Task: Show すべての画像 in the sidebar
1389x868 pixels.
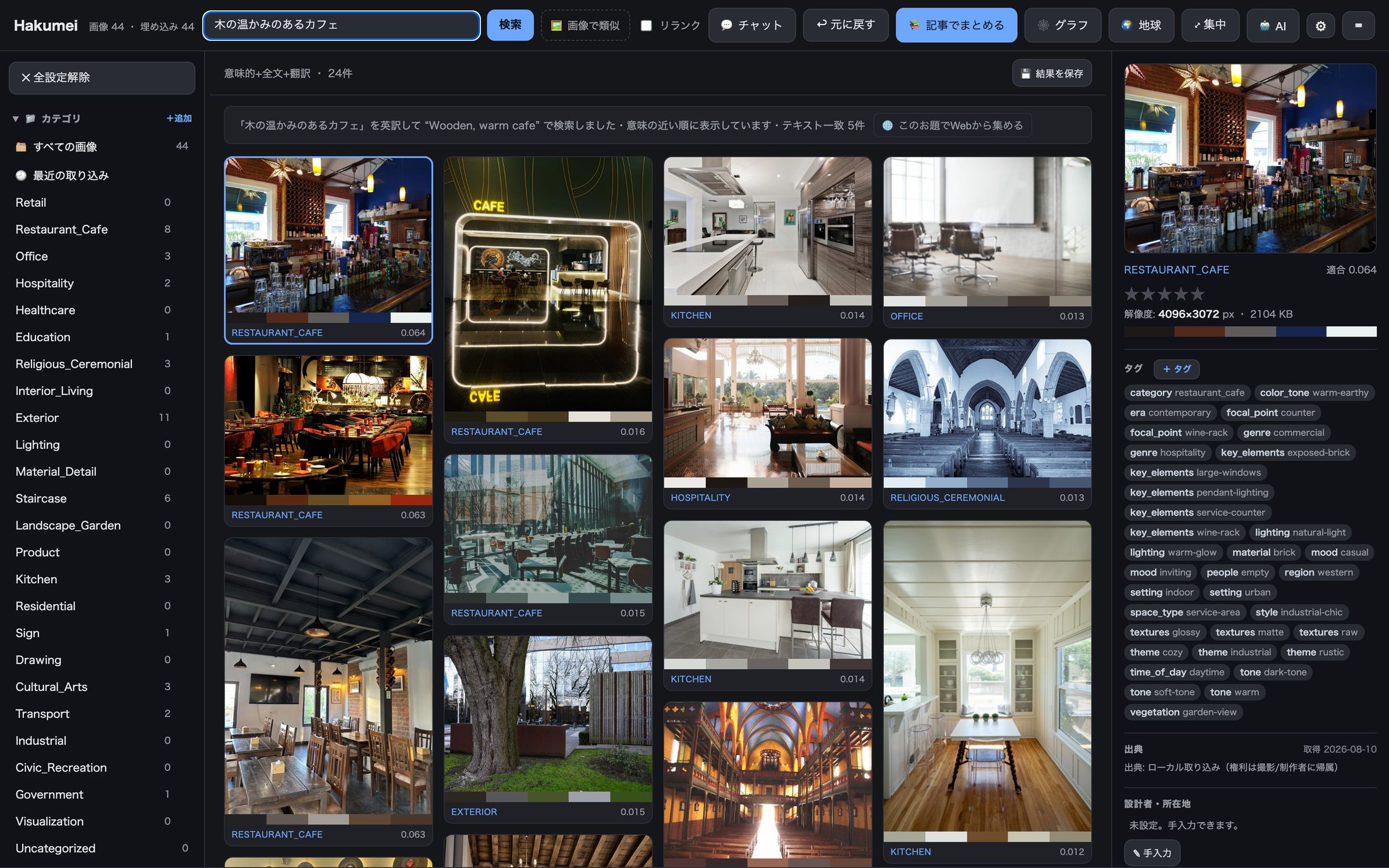Action: pos(102,147)
